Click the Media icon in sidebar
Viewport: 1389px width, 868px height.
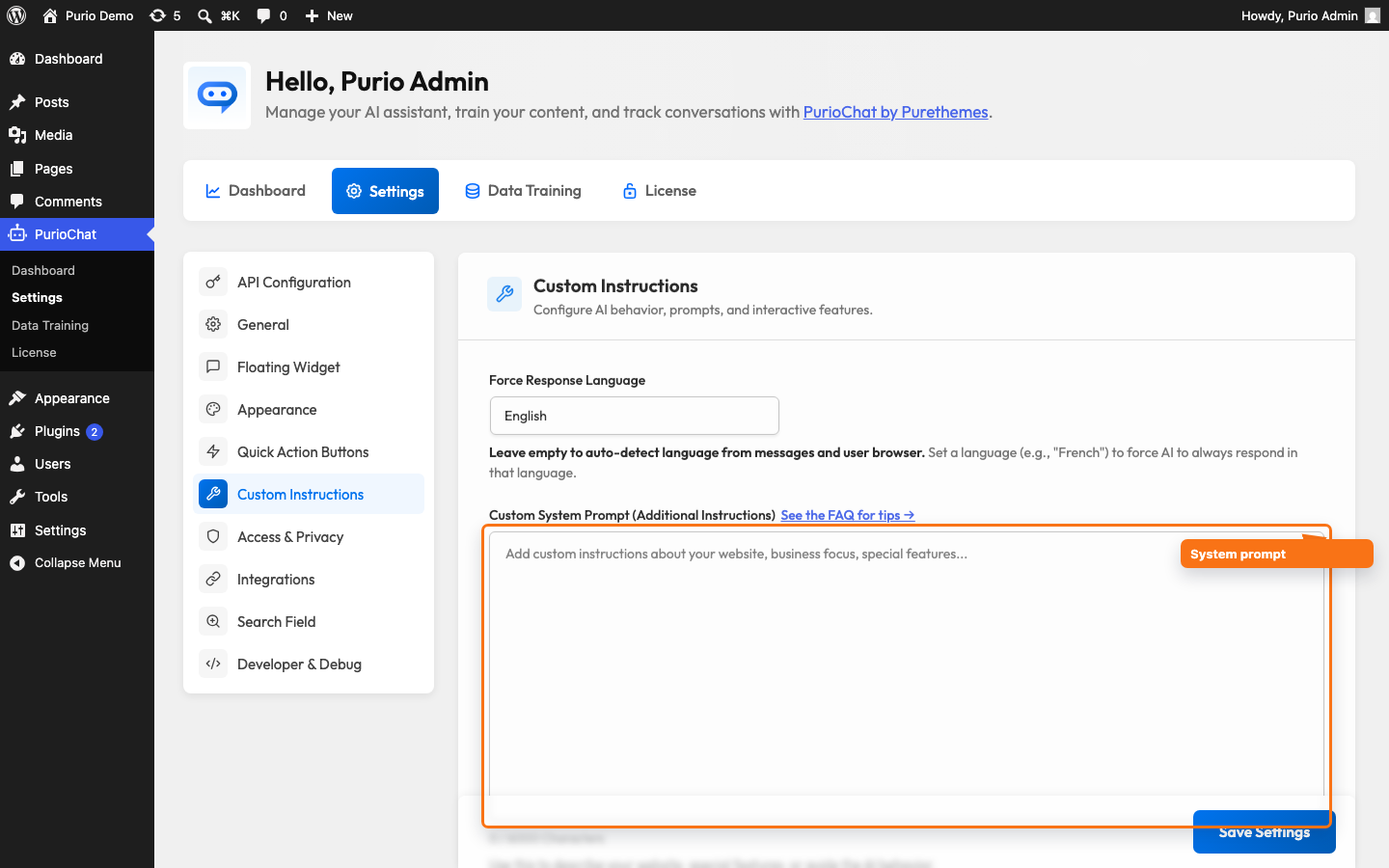click(x=17, y=135)
